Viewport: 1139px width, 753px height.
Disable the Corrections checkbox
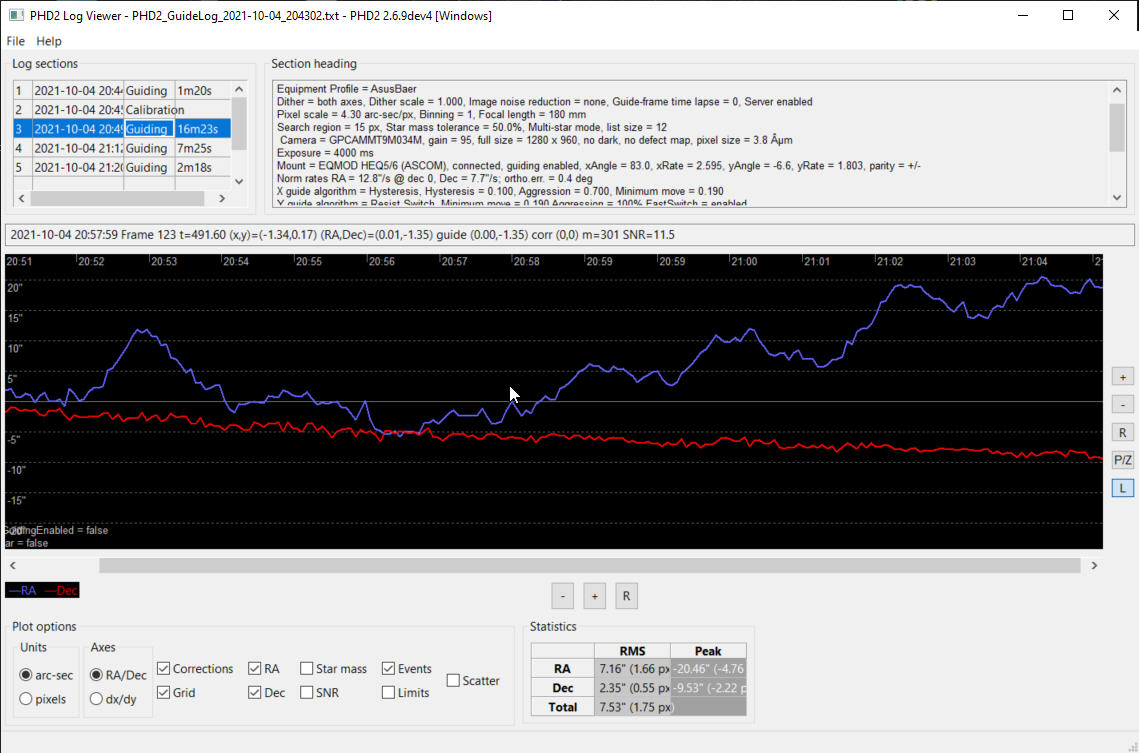pyautogui.click(x=164, y=669)
